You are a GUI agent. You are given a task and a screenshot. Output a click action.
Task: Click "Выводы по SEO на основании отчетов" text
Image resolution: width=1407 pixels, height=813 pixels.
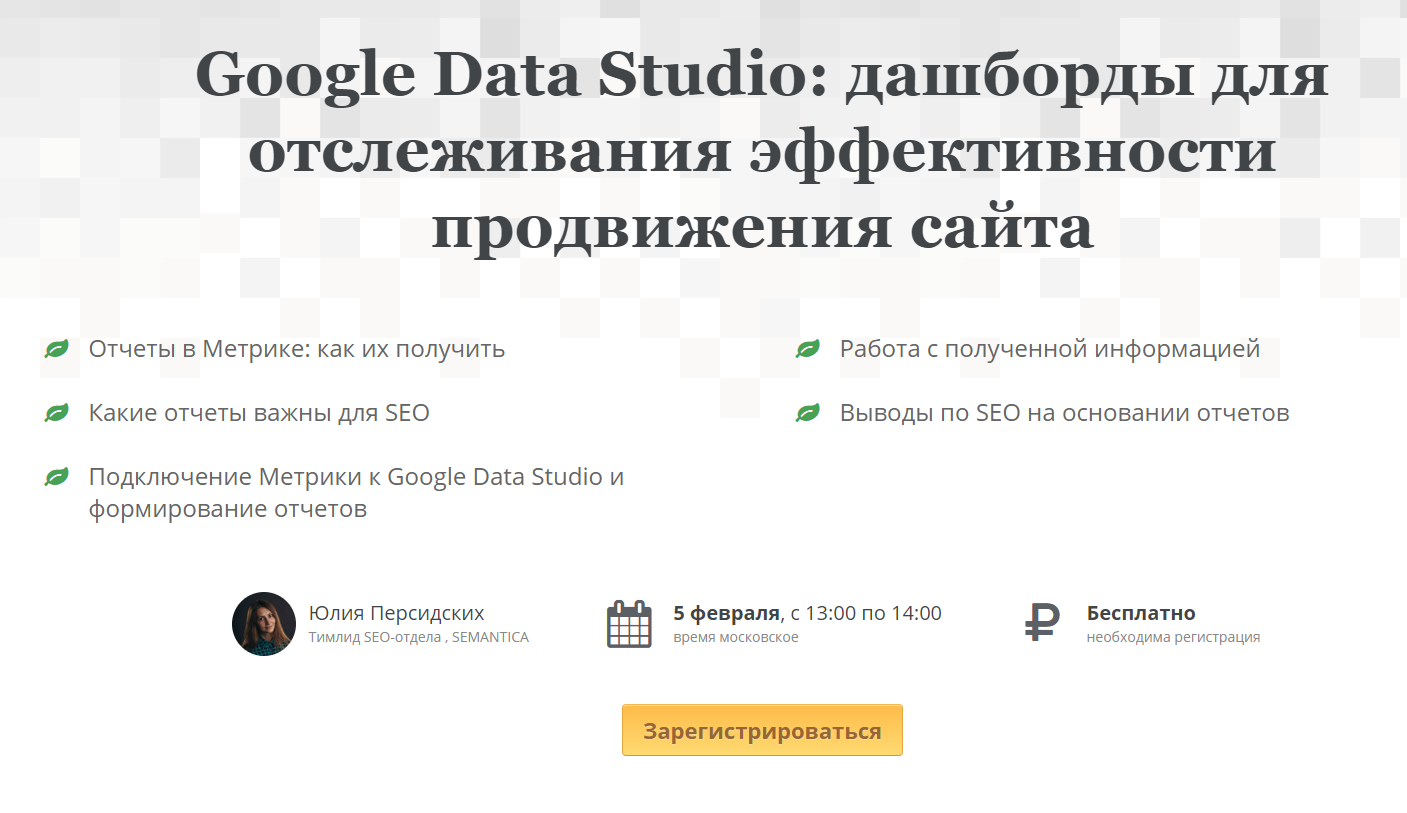coord(1064,412)
